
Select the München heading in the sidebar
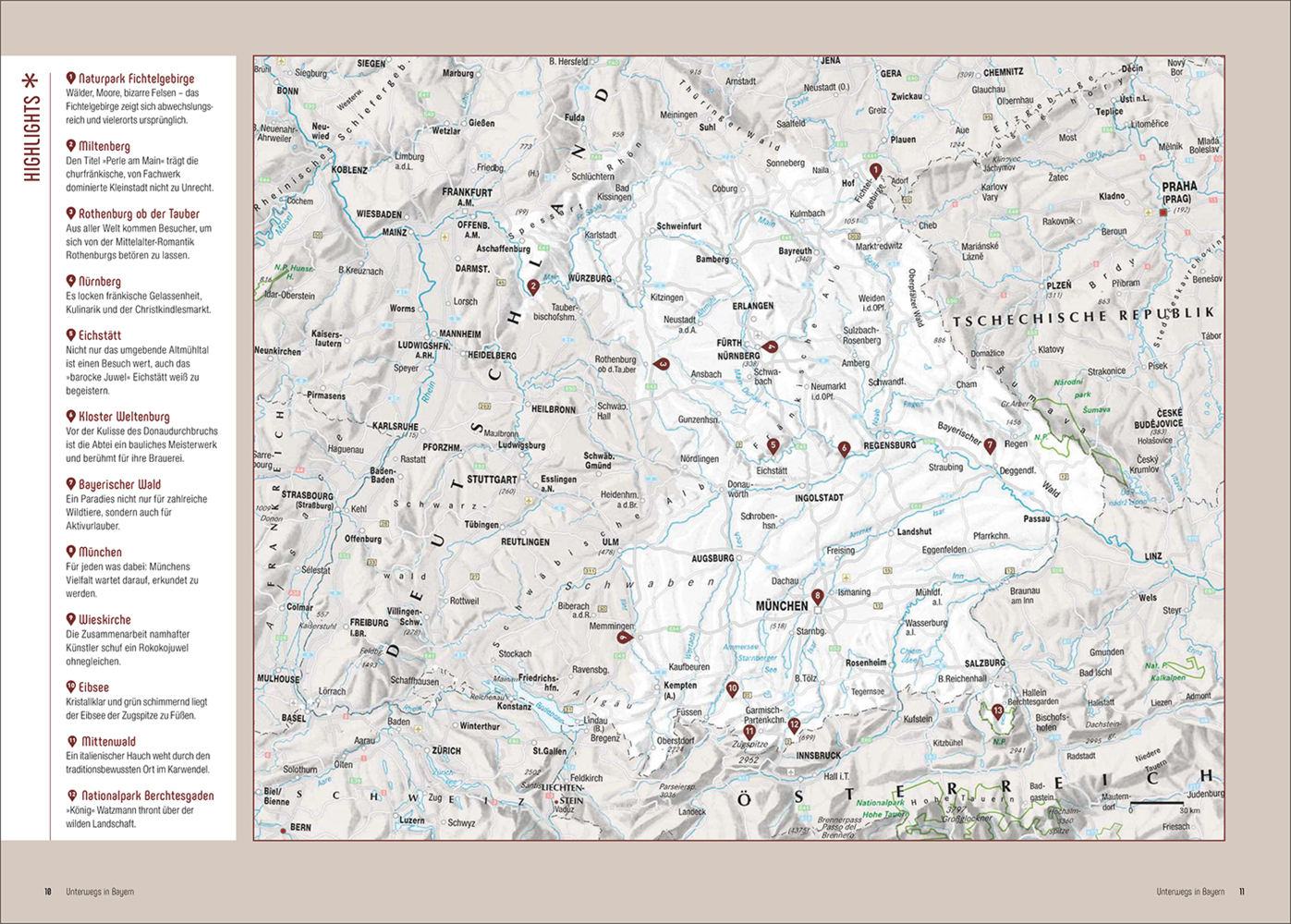tap(100, 552)
